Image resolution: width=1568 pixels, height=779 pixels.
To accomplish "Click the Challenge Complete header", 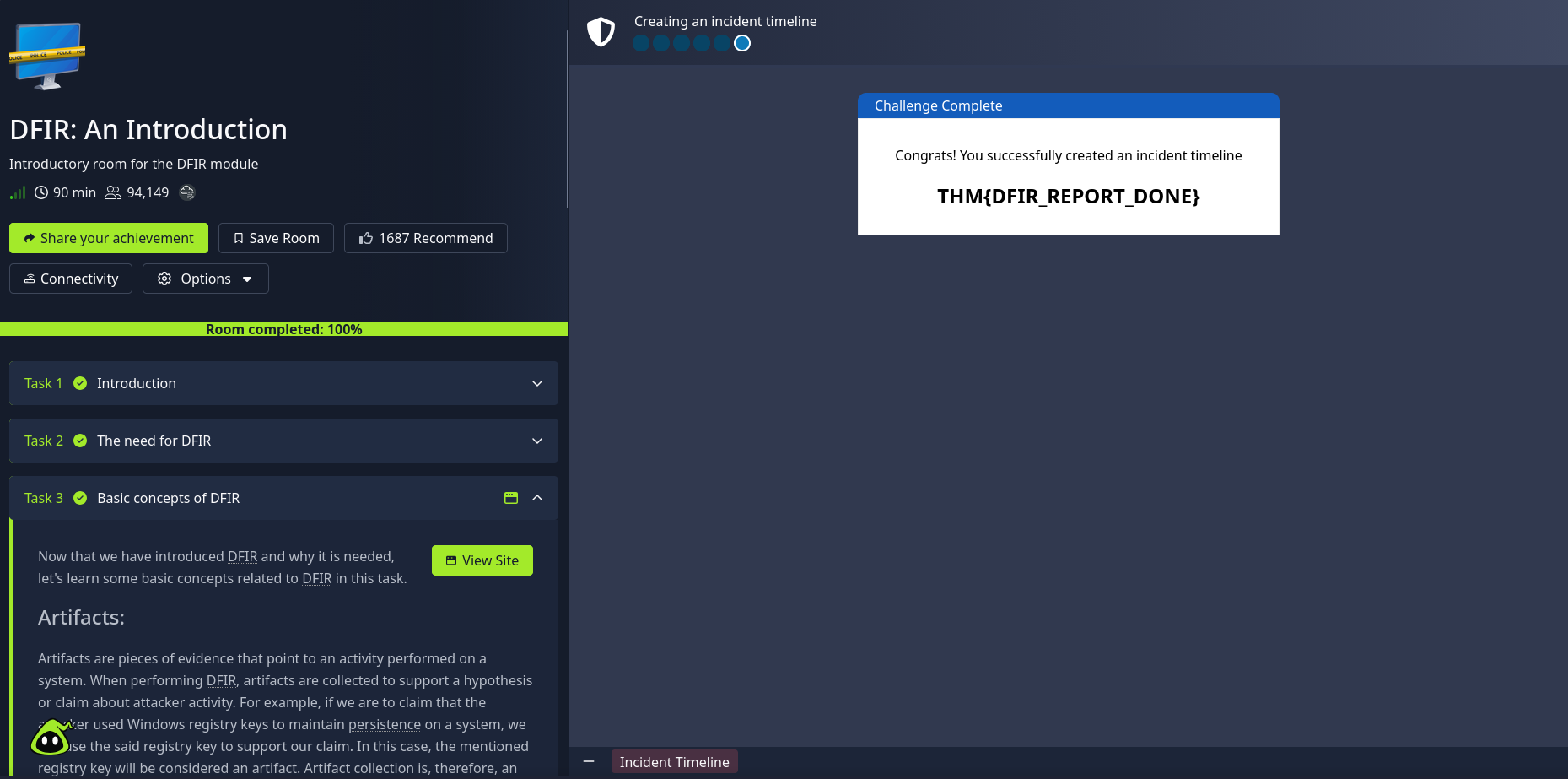I will (1069, 105).
